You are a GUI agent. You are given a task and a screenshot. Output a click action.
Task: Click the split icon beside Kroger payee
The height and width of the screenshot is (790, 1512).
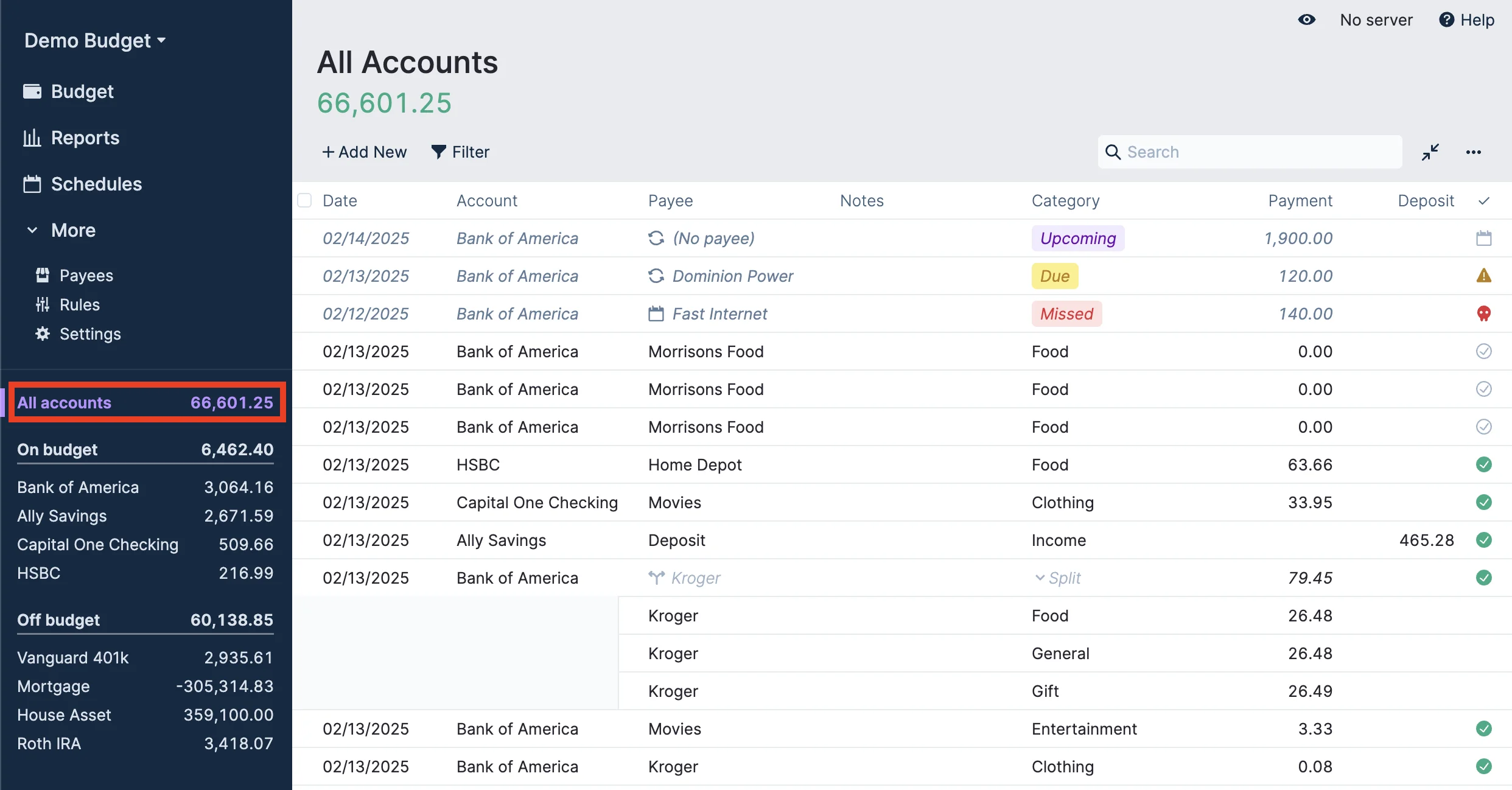click(656, 578)
